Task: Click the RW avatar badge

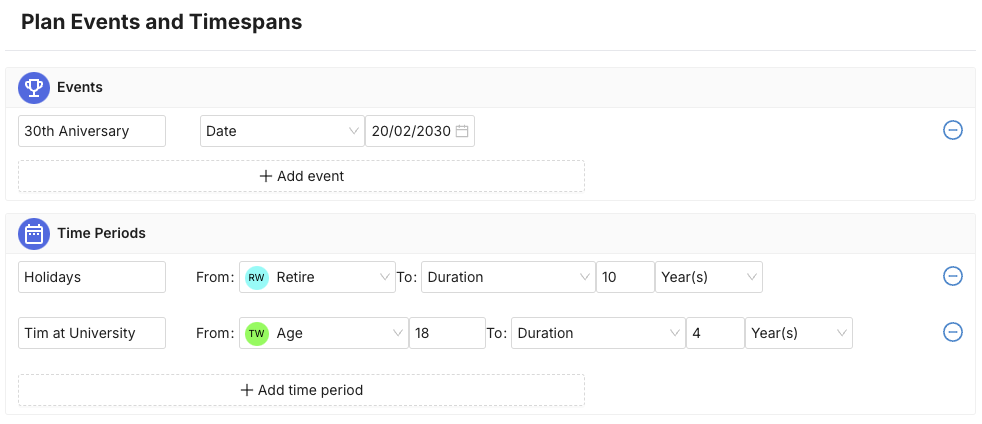Action: click(257, 277)
